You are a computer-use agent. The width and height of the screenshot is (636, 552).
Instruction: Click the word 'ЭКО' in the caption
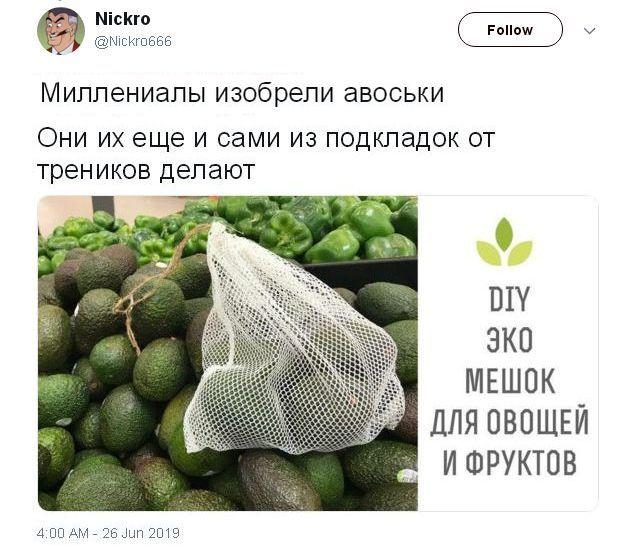(x=510, y=340)
